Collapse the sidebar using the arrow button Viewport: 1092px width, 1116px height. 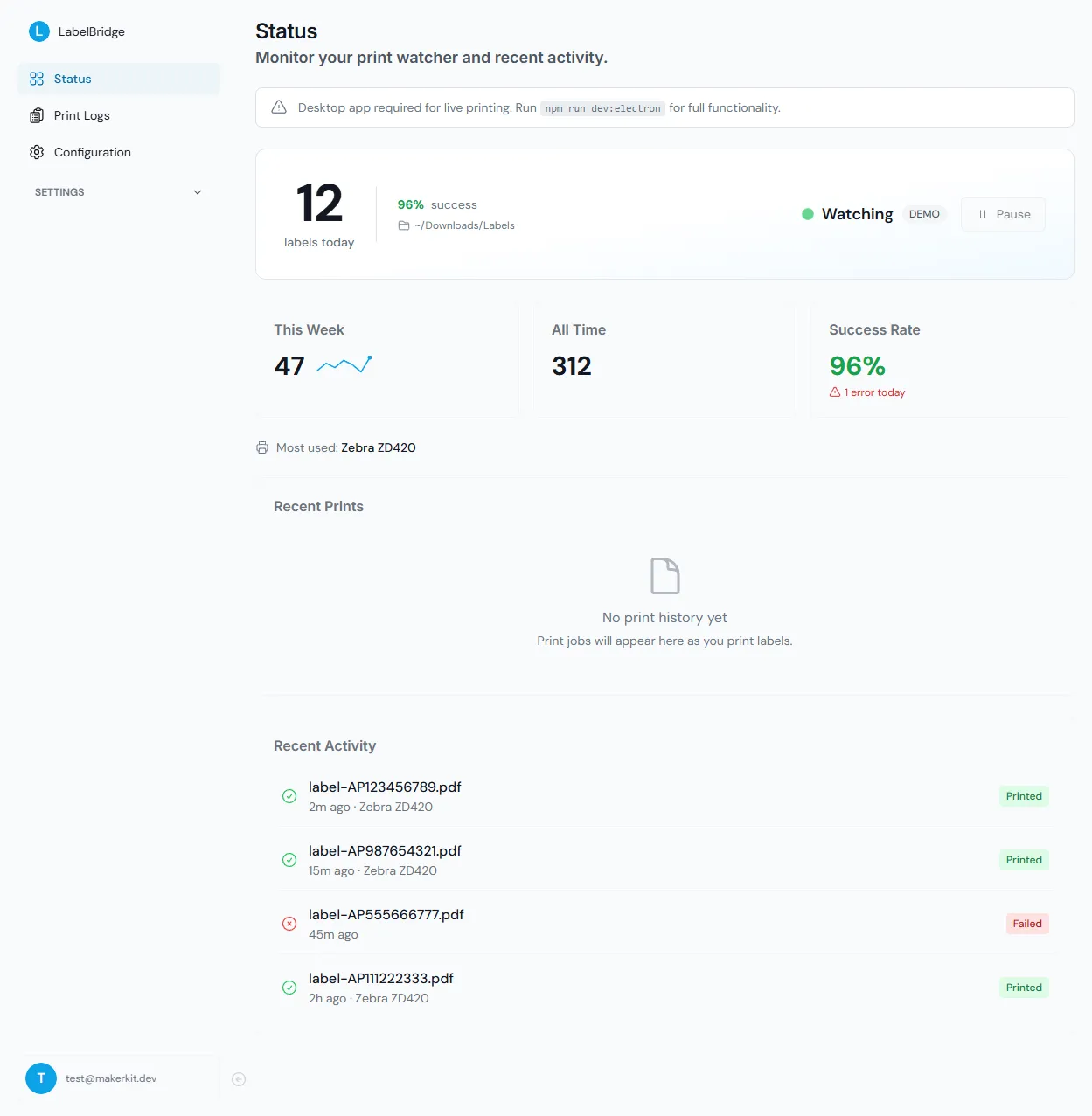239,1079
